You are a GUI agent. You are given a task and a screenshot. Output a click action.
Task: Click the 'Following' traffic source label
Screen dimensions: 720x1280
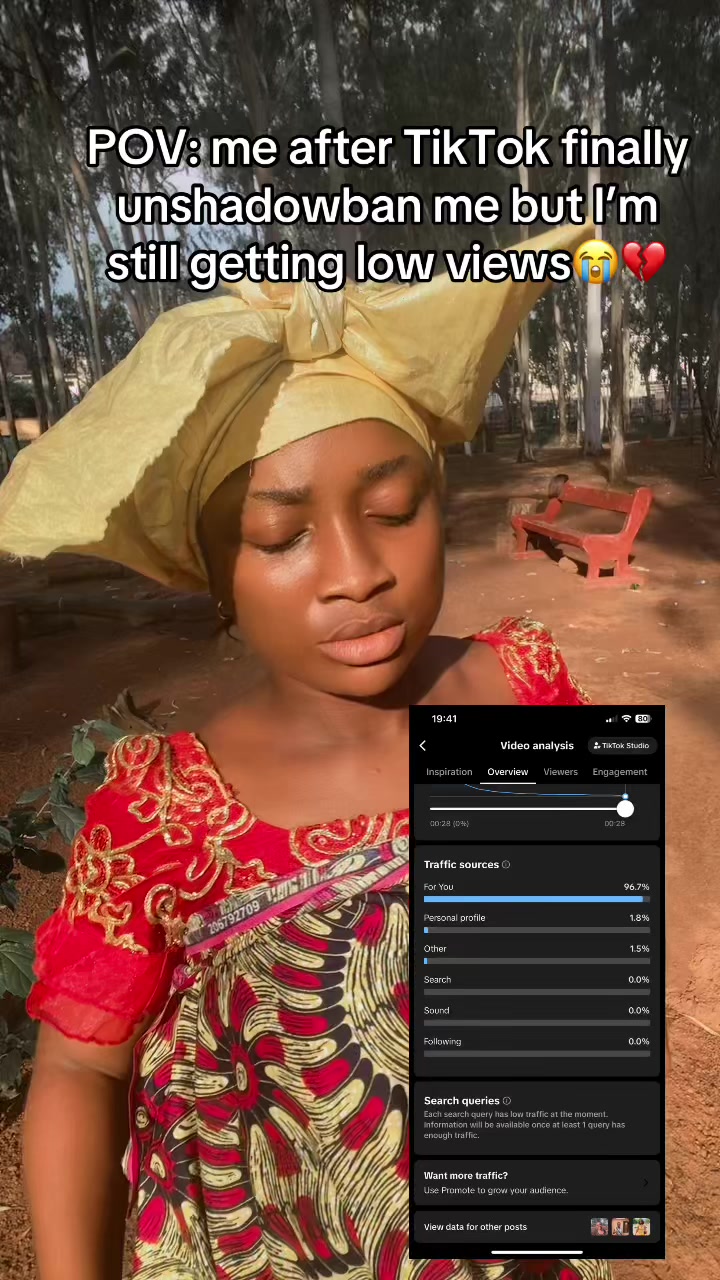[x=443, y=1042]
